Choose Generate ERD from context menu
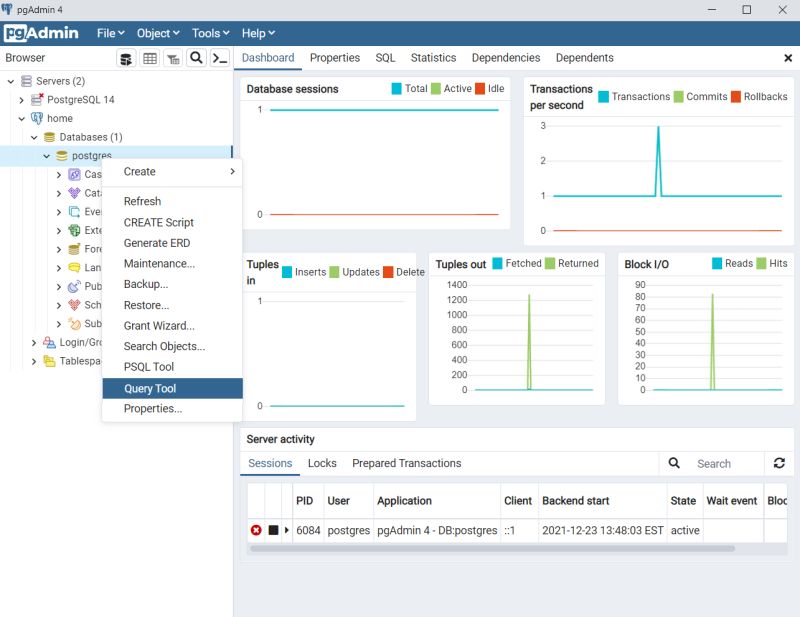The height and width of the screenshot is (617, 800). pos(172,243)
